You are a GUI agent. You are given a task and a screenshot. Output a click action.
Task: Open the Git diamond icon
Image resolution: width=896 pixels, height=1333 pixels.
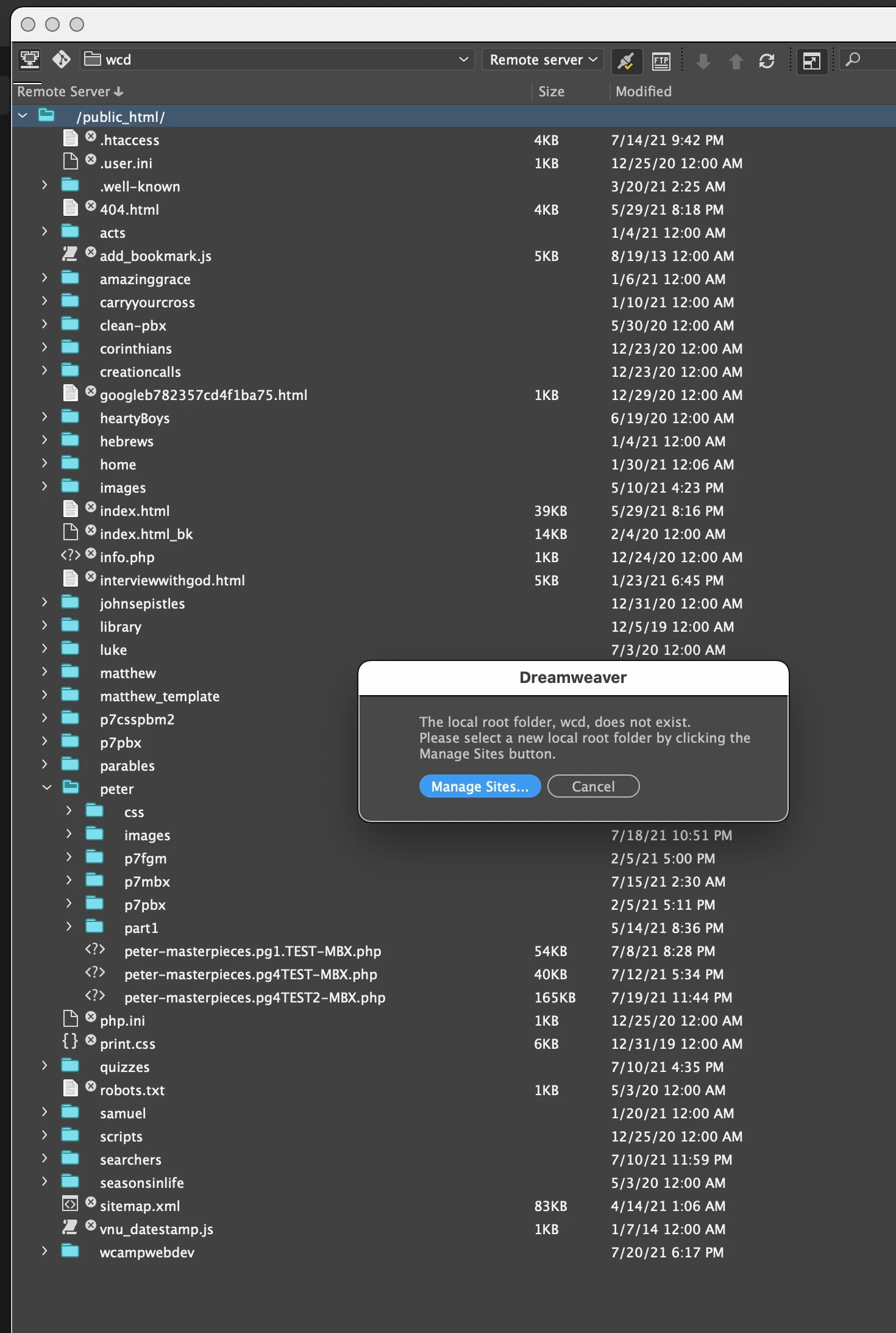pyautogui.click(x=61, y=60)
